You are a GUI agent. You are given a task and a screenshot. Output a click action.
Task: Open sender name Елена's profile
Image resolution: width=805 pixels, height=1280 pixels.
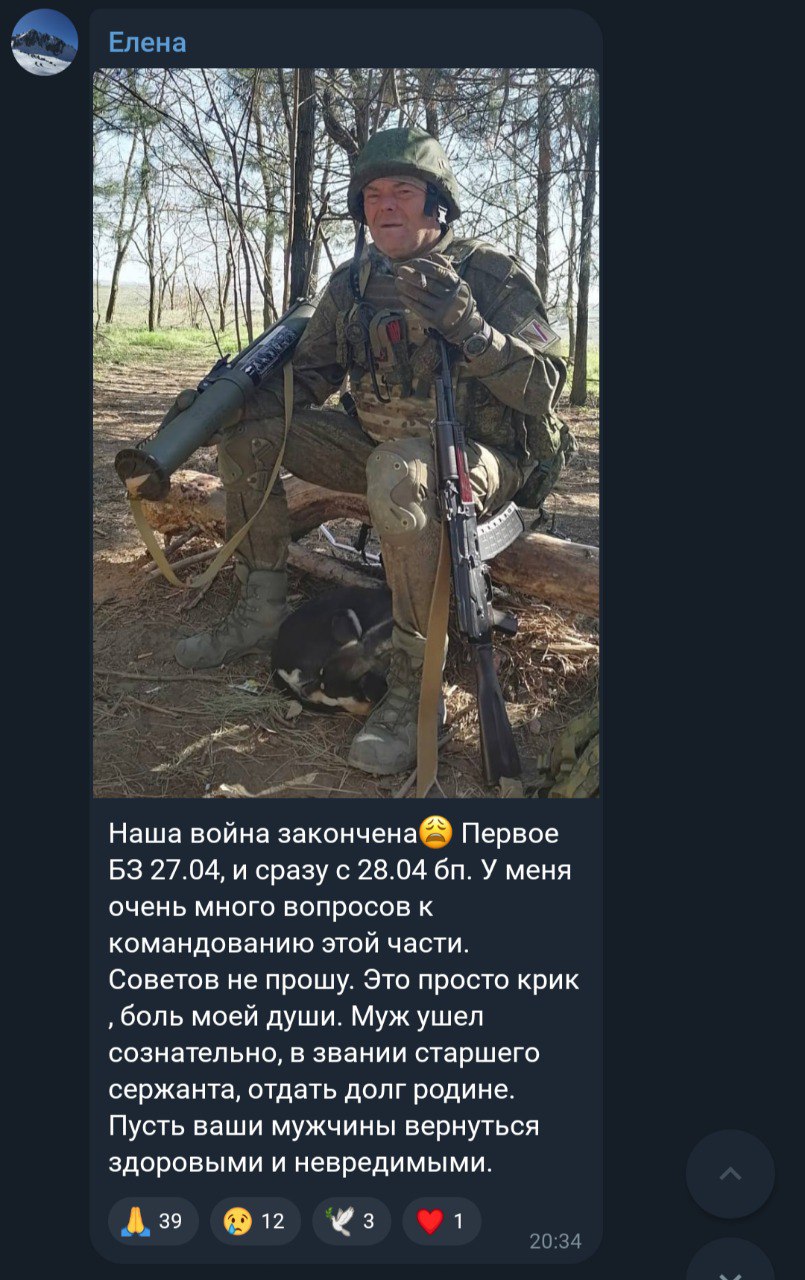(x=147, y=42)
